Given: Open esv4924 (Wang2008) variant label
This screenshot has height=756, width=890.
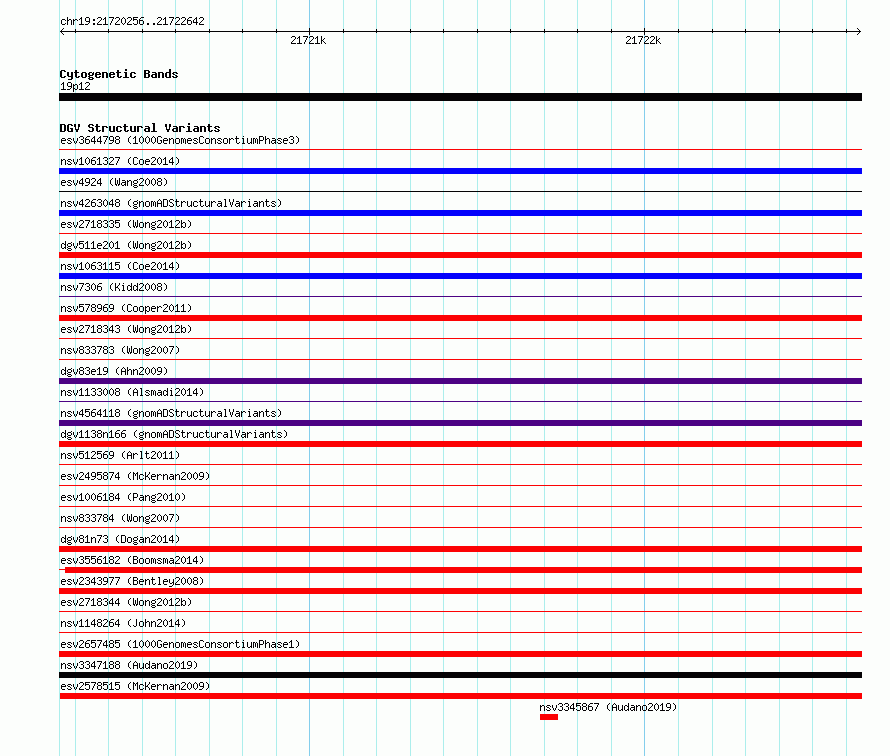Looking at the screenshot, I should point(114,182).
